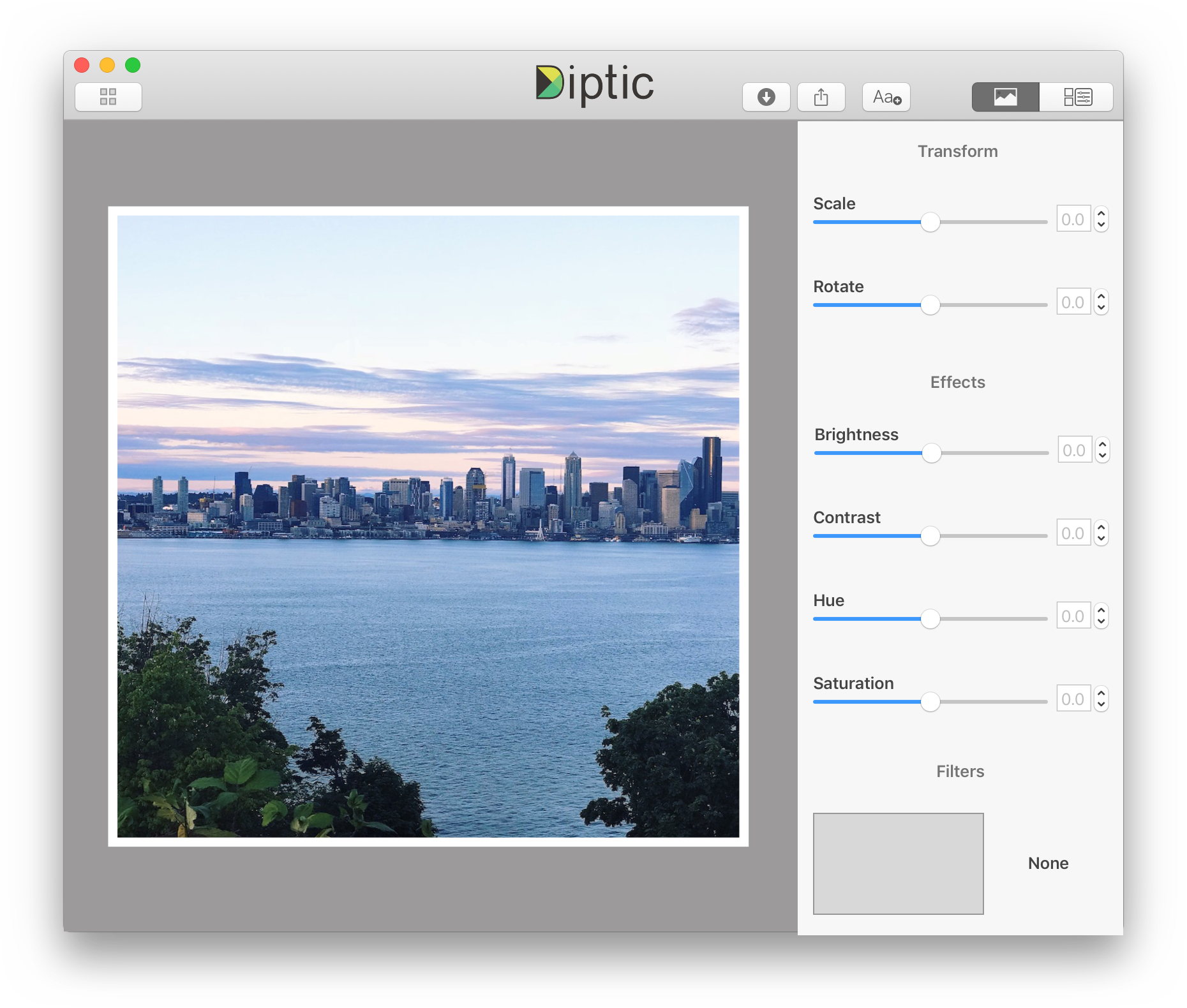Select the Seattle skyline photo
The height and width of the screenshot is (1008, 1187).
click(x=428, y=526)
